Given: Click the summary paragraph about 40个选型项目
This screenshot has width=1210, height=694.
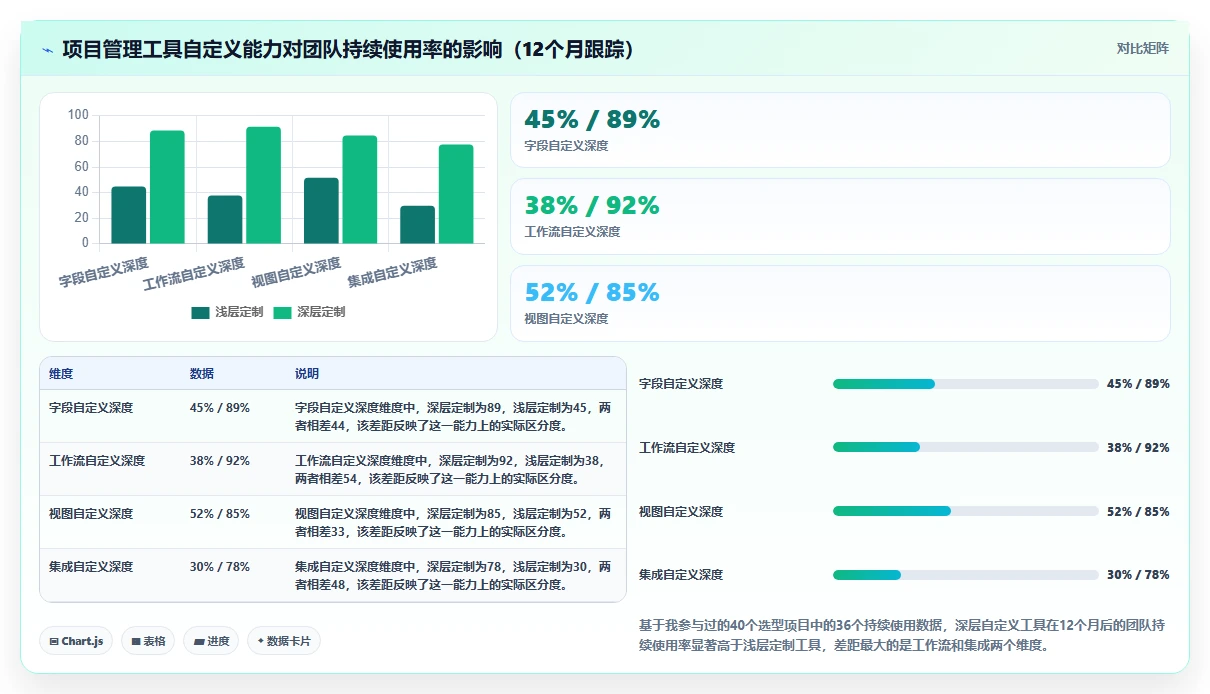Looking at the screenshot, I should coord(902,635).
